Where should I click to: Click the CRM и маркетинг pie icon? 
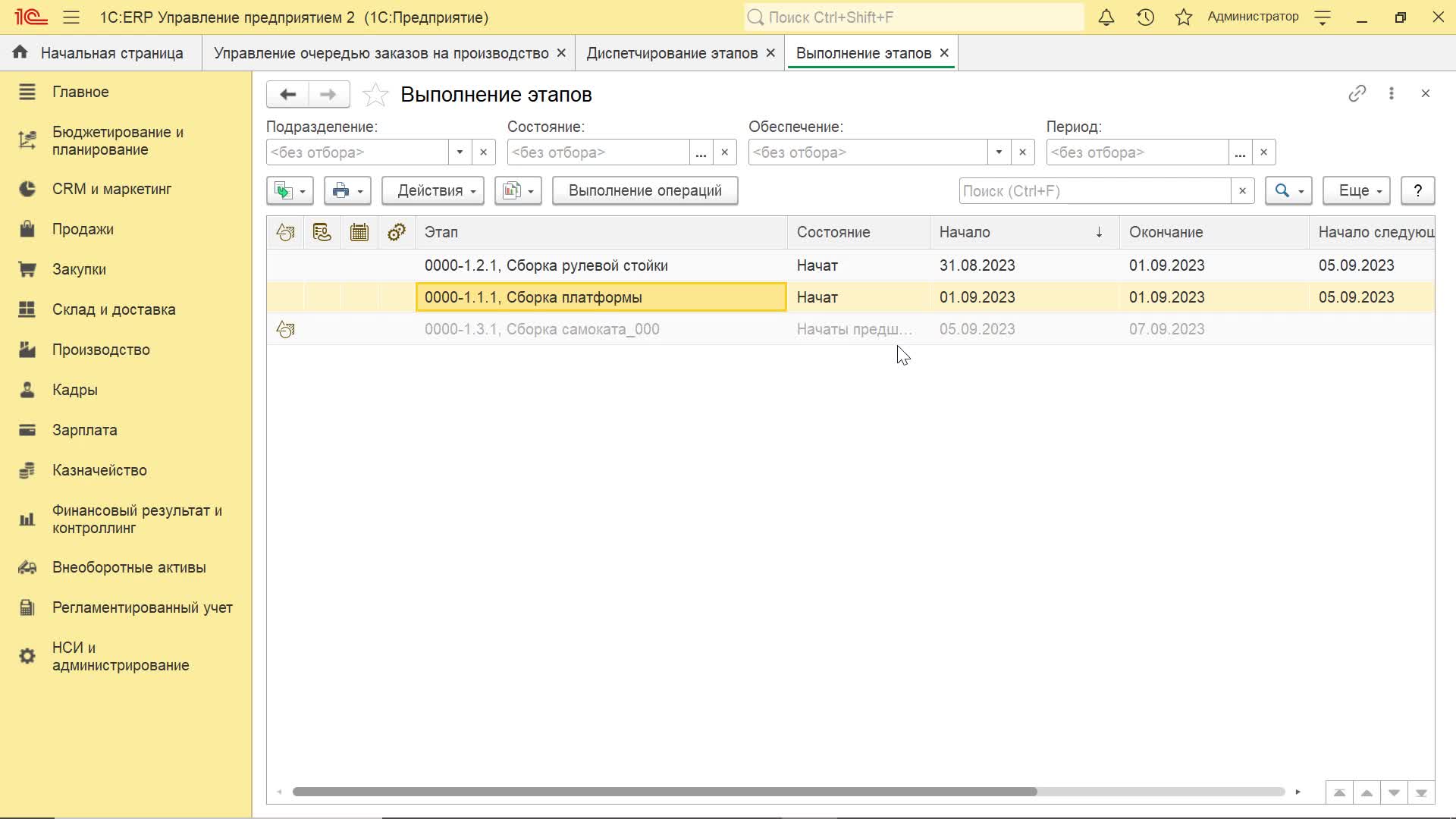tap(27, 189)
